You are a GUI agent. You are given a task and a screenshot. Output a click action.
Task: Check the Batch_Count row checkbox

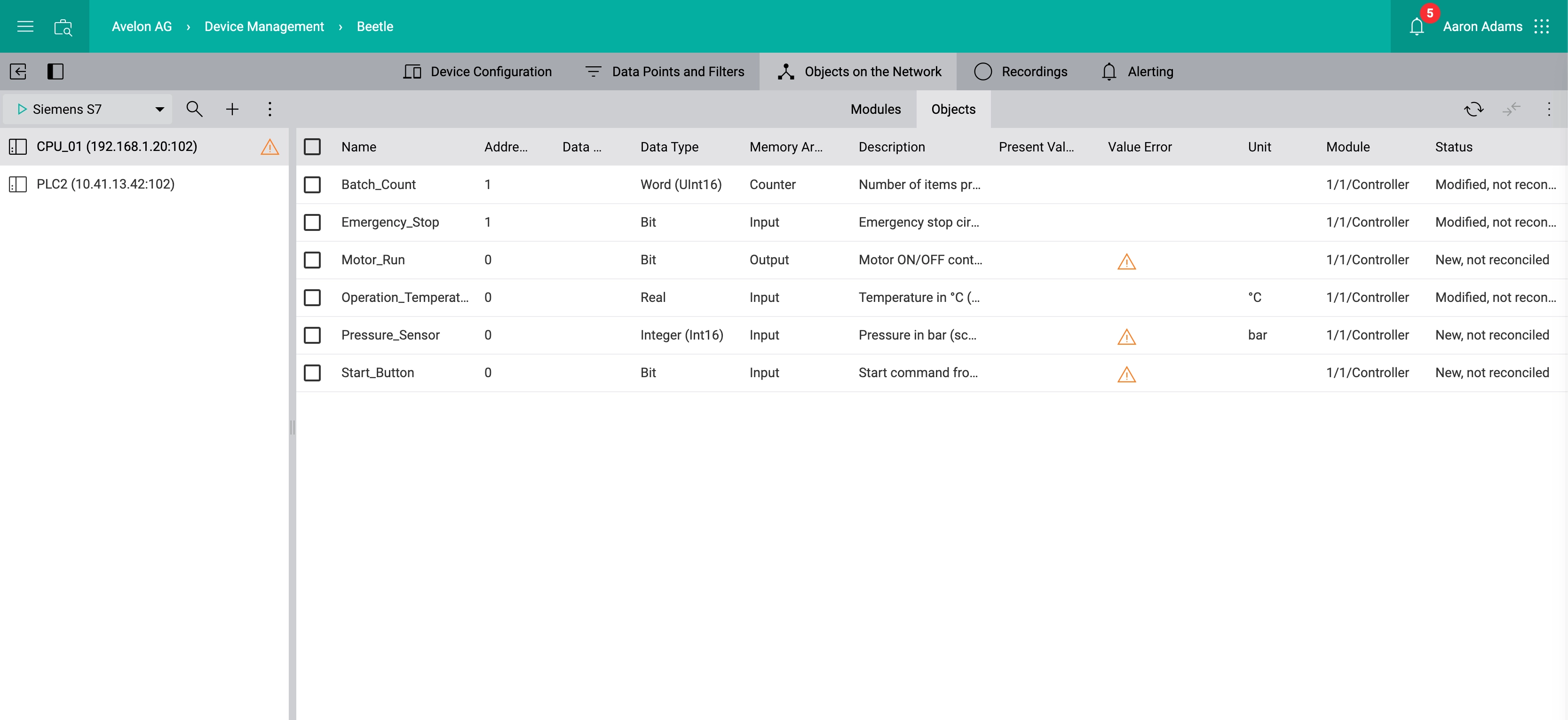click(312, 184)
